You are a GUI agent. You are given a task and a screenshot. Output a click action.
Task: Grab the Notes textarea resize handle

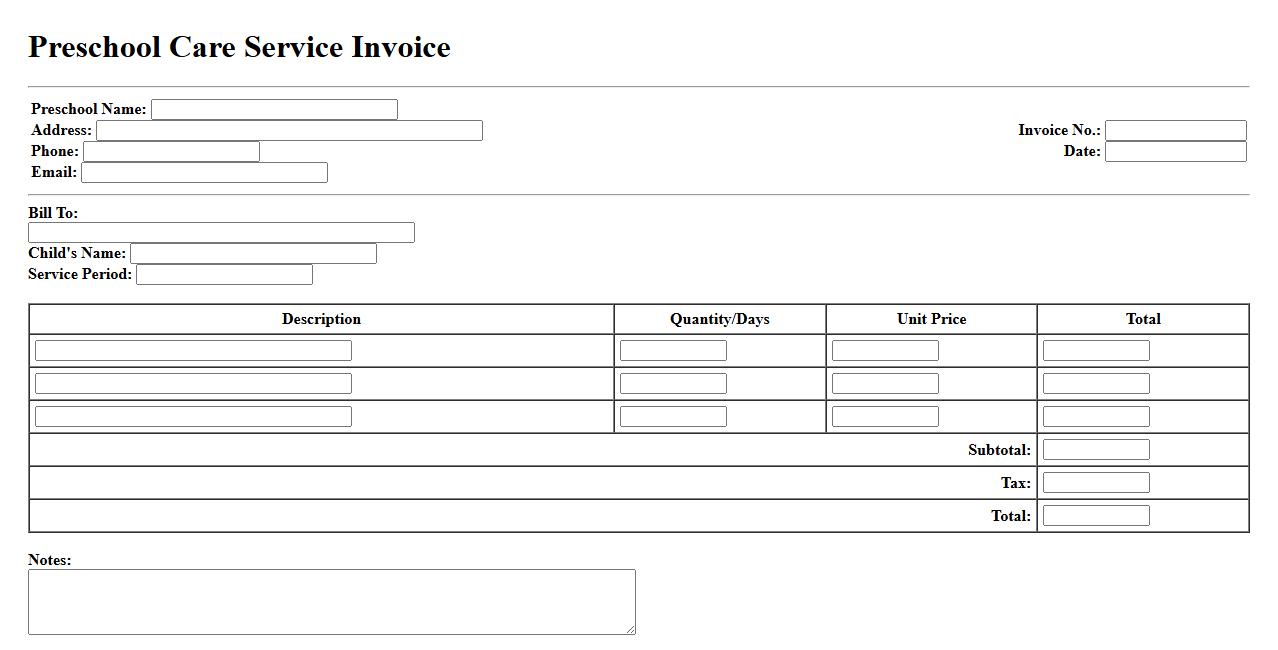point(630,629)
